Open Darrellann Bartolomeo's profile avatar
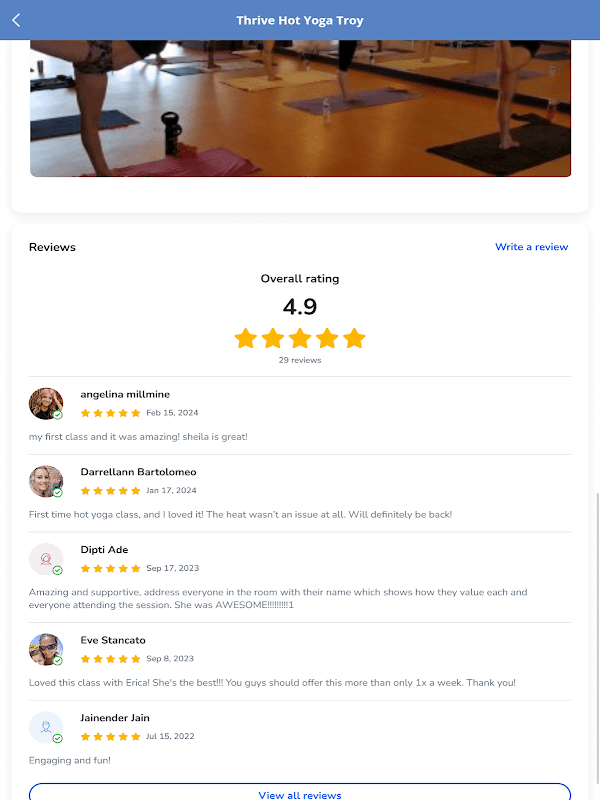 pos(46,481)
